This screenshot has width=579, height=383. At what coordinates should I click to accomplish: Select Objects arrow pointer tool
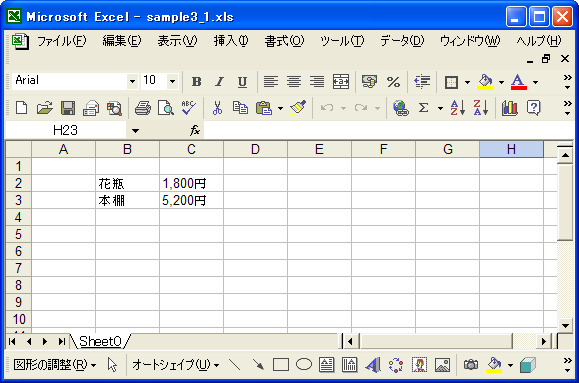(112, 365)
